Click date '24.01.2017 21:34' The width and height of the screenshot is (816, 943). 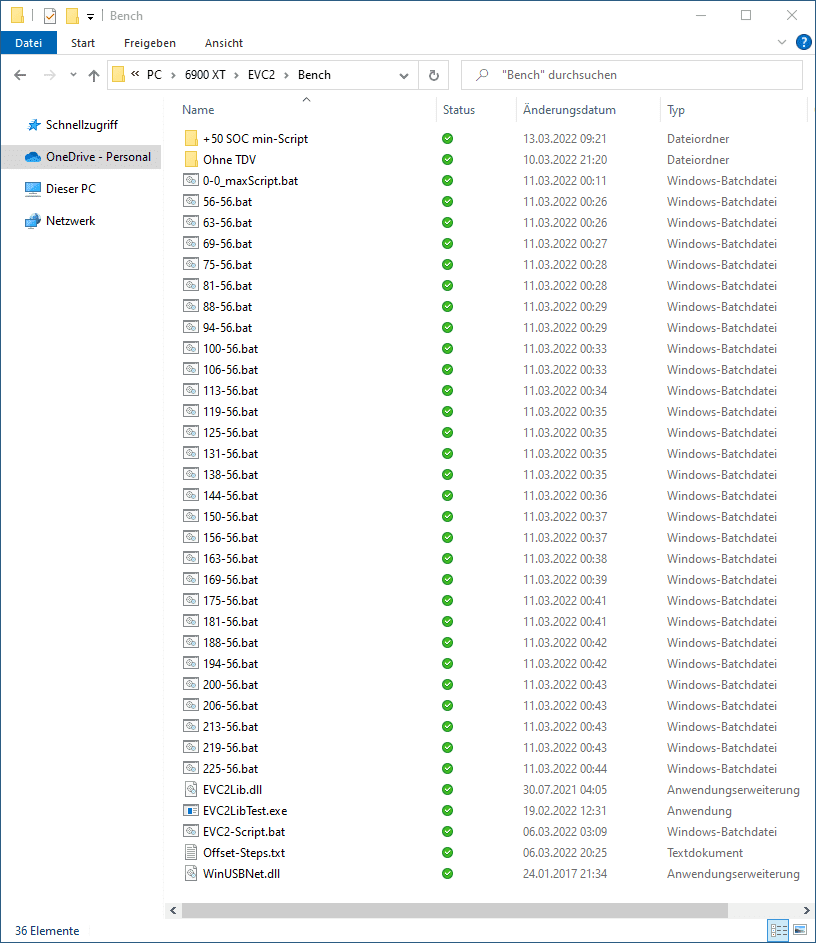click(565, 874)
